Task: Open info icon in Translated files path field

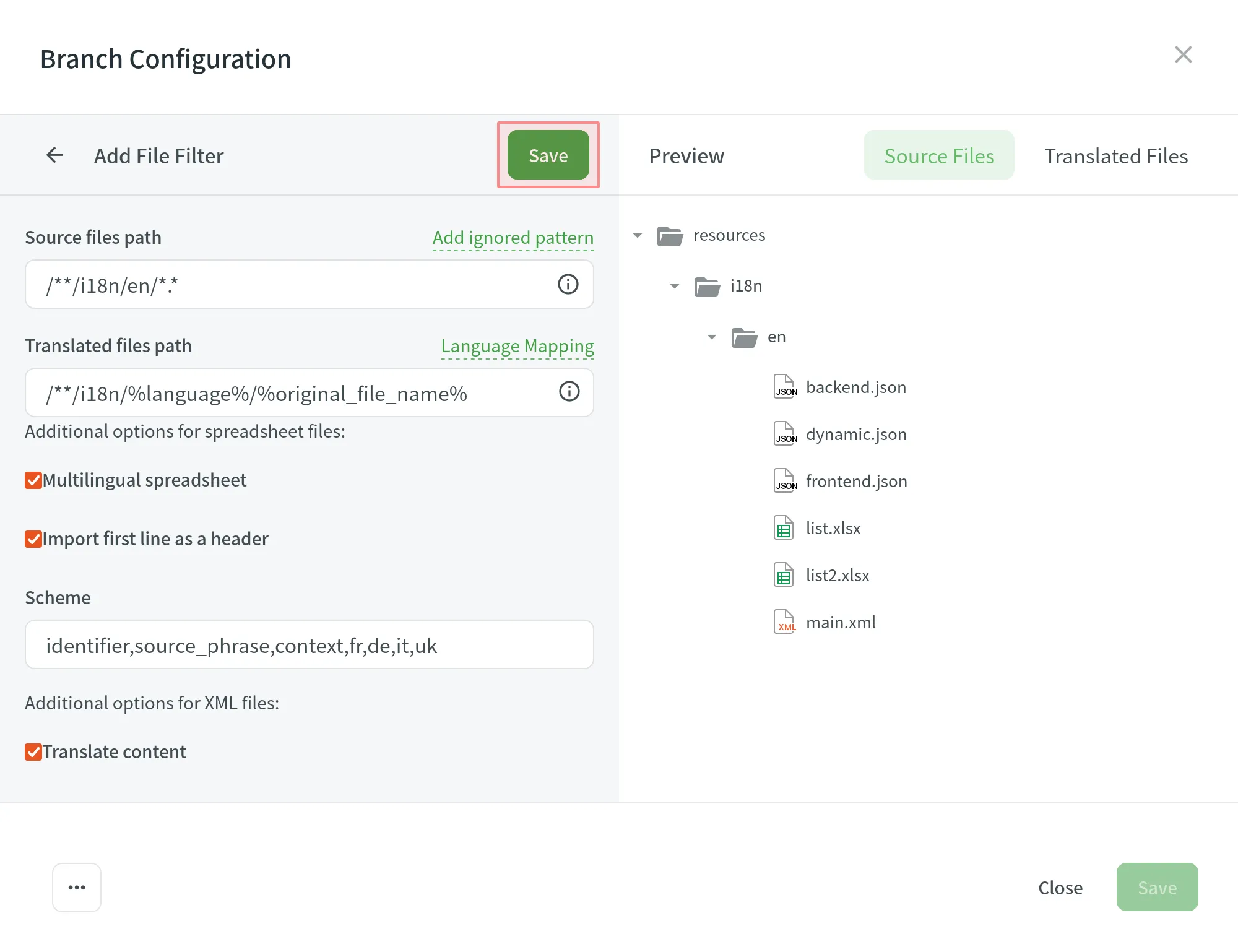Action: [x=569, y=391]
